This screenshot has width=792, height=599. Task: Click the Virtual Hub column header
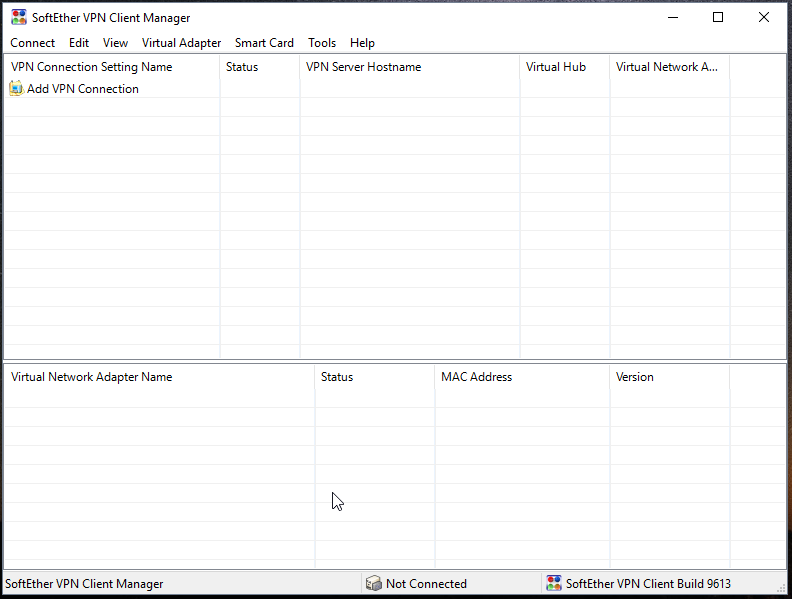565,67
